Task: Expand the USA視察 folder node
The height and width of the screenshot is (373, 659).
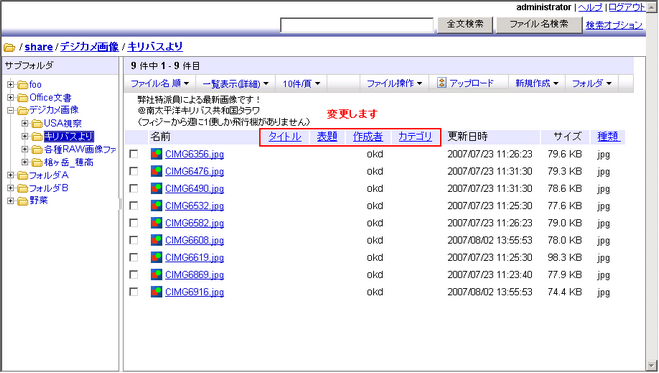Action: point(25,123)
